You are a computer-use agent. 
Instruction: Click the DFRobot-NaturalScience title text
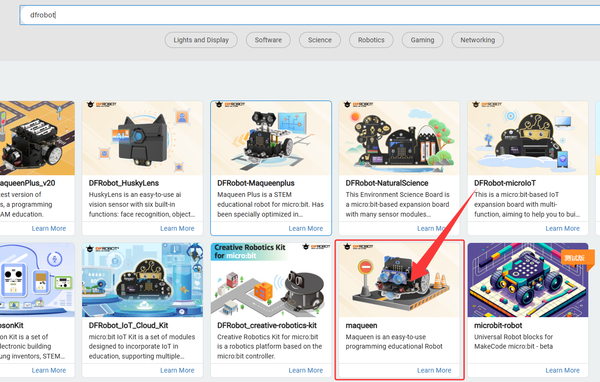click(387, 183)
